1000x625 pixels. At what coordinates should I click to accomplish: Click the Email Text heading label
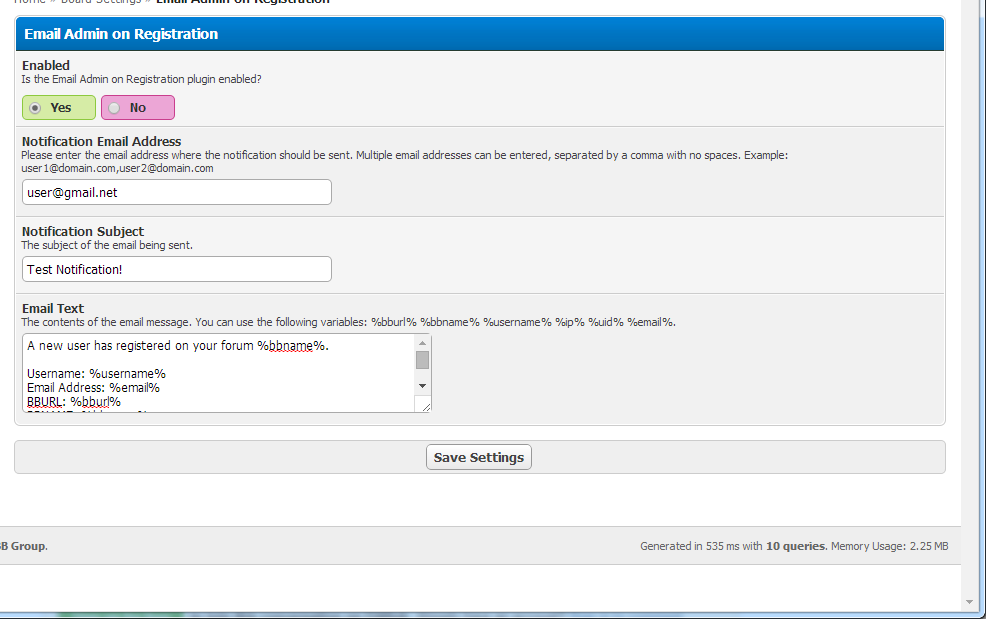point(53,308)
